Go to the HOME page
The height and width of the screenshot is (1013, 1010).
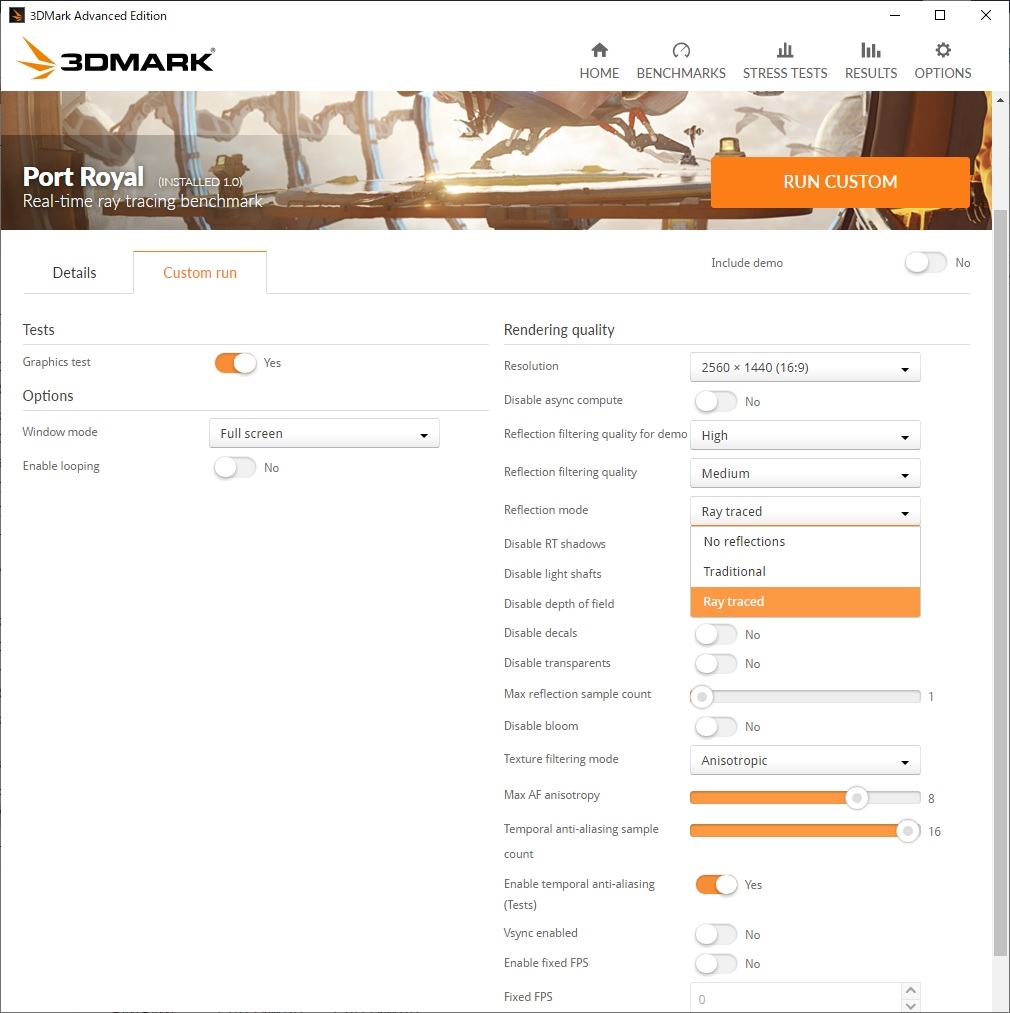coord(599,73)
